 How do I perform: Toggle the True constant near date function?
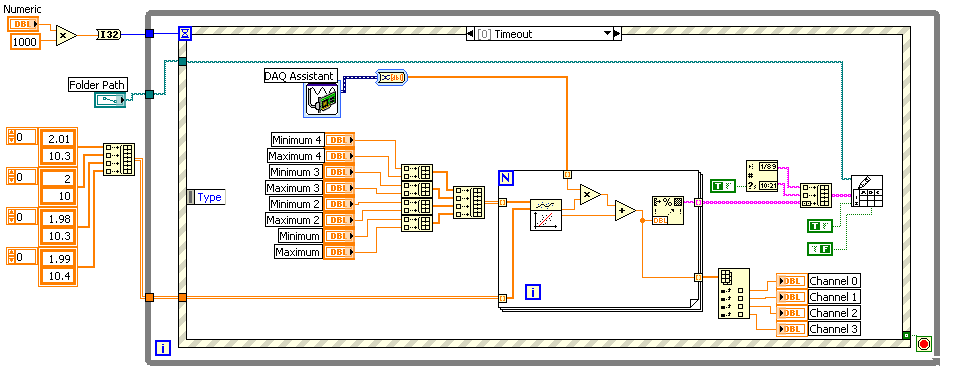[x=723, y=185]
